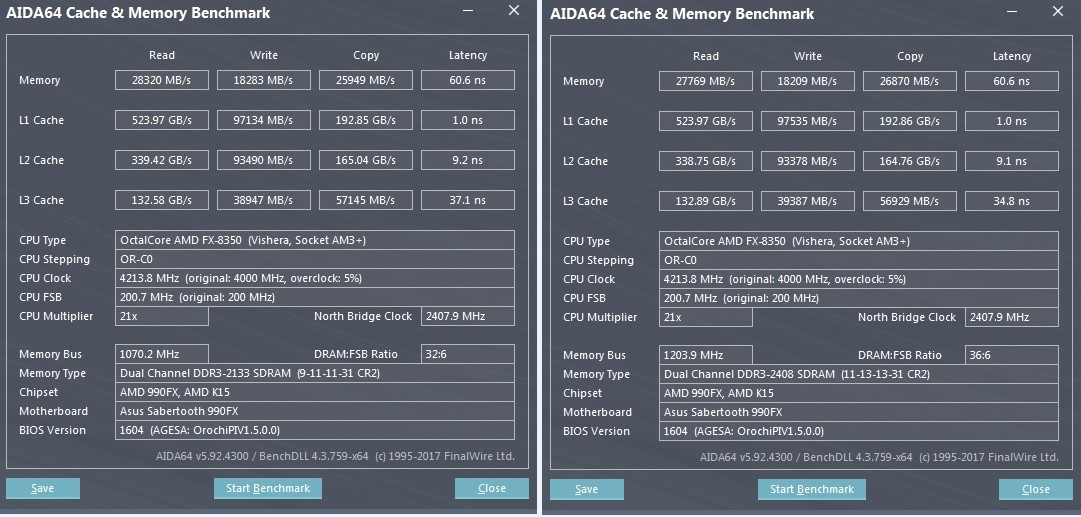The image size is (1081, 517).
Task: Click Save in the right benchmark window
Action: pyautogui.click(x=587, y=489)
